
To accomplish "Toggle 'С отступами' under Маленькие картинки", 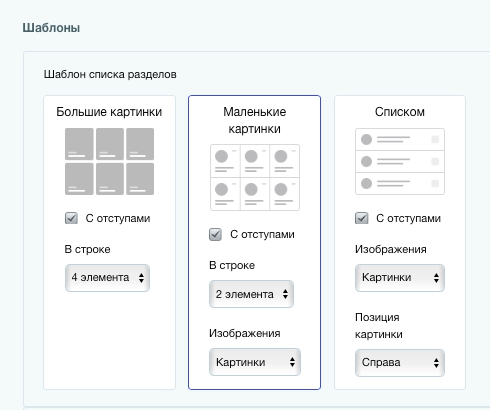I will [x=215, y=234].
